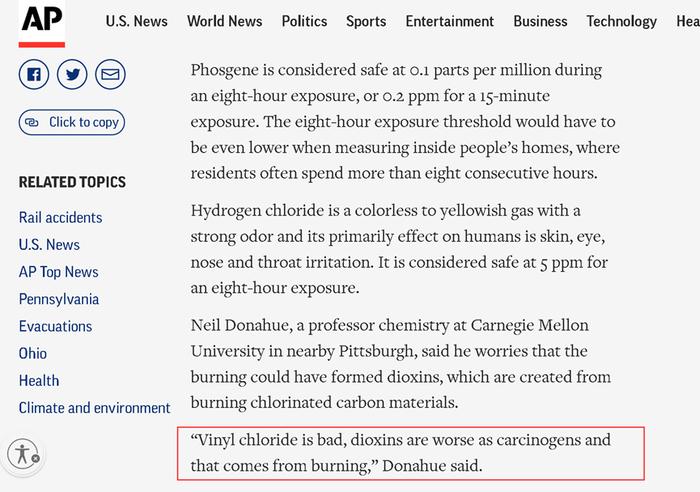
Task: Open the U.S. News menu item
Action: pyautogui.click(x=137, y=21)
